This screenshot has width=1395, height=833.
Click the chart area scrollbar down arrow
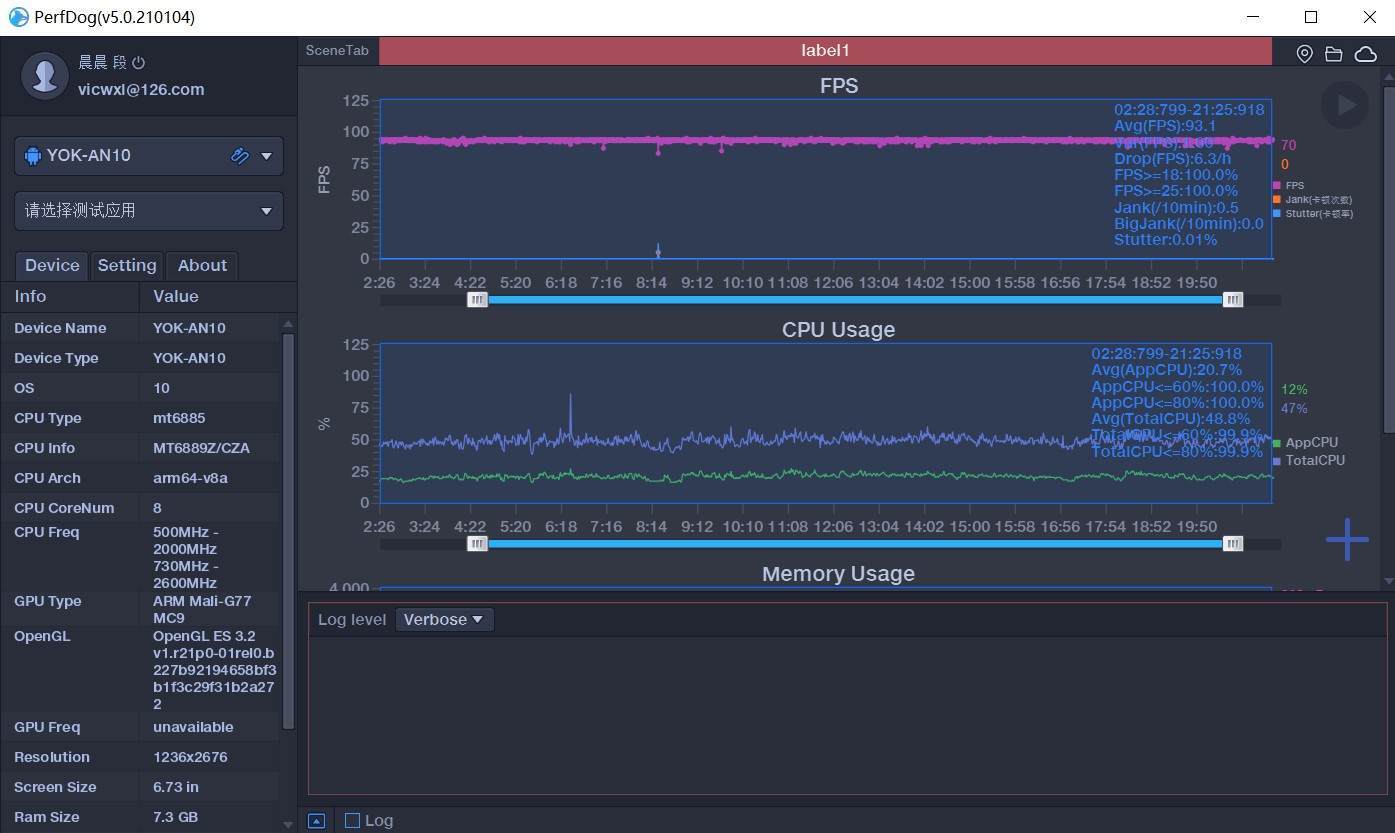(1388, 581)
